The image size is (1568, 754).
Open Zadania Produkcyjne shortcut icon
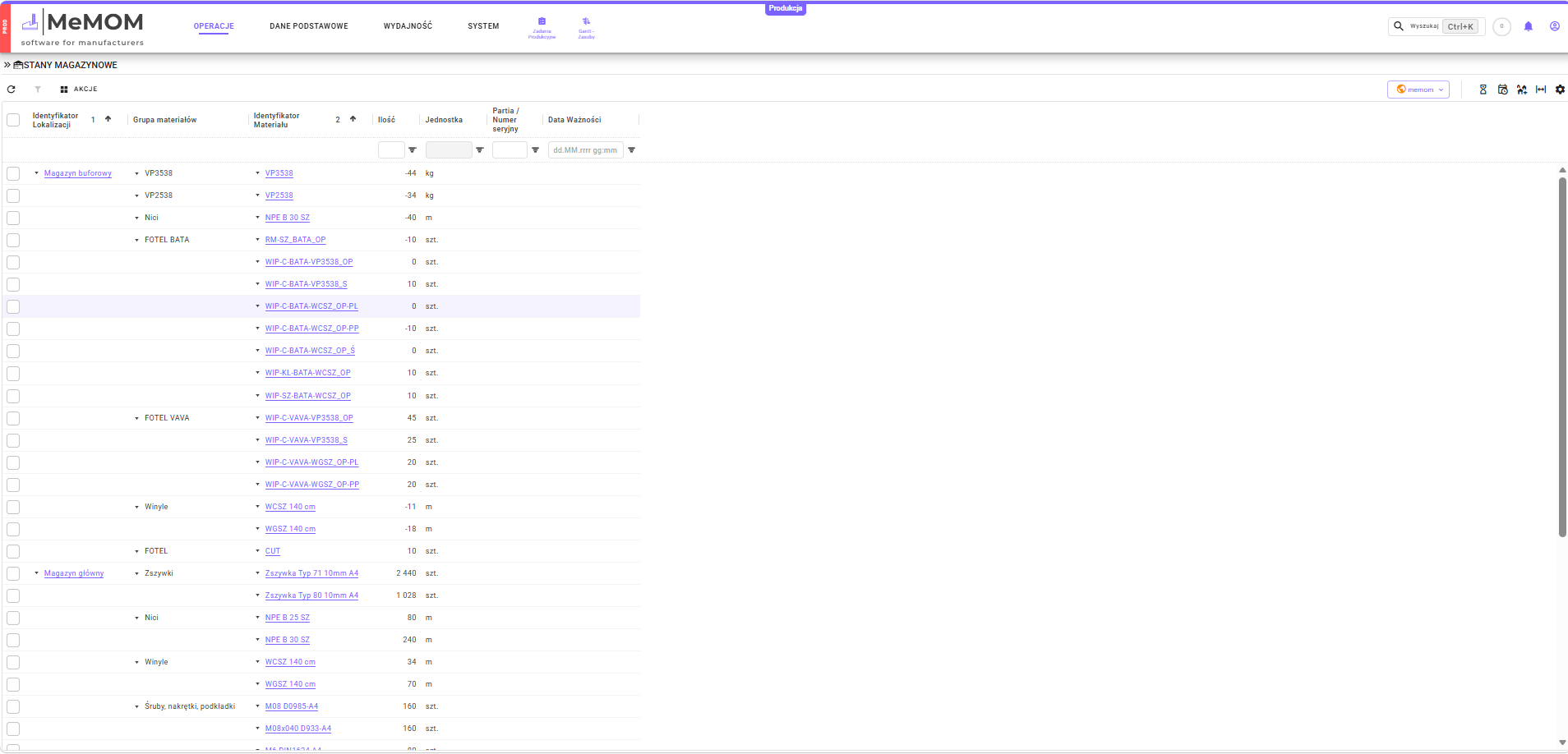click(x=542, y=21)
